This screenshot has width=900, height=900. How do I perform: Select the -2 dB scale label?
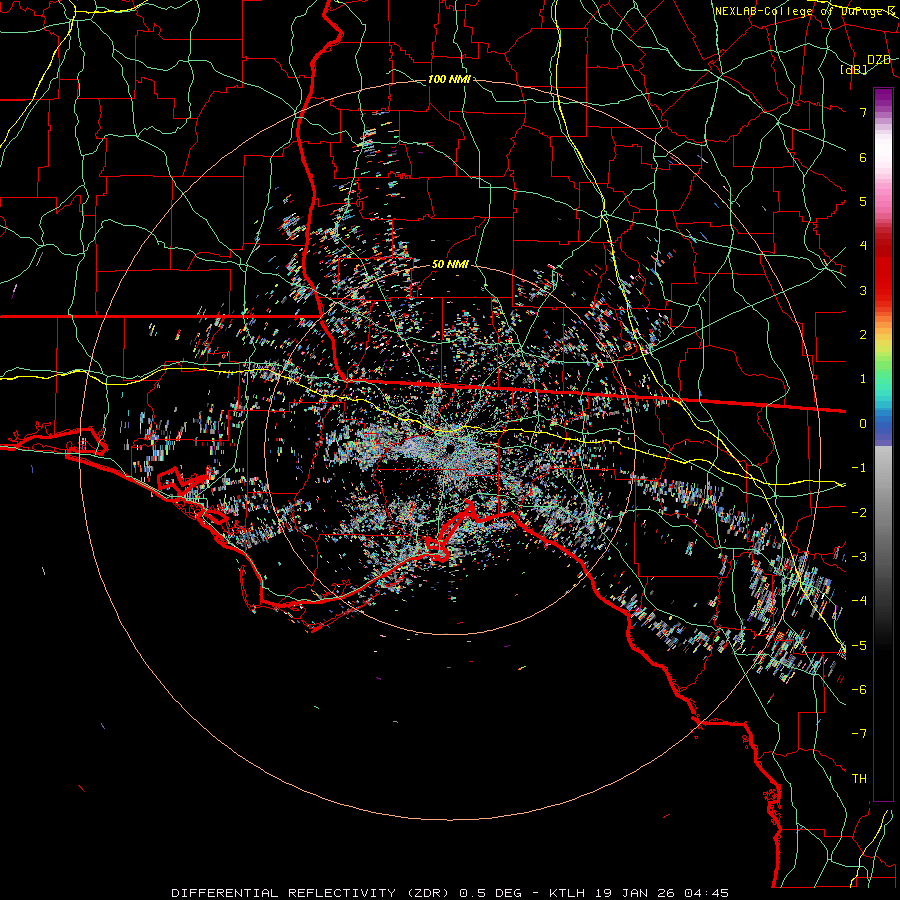859,512
